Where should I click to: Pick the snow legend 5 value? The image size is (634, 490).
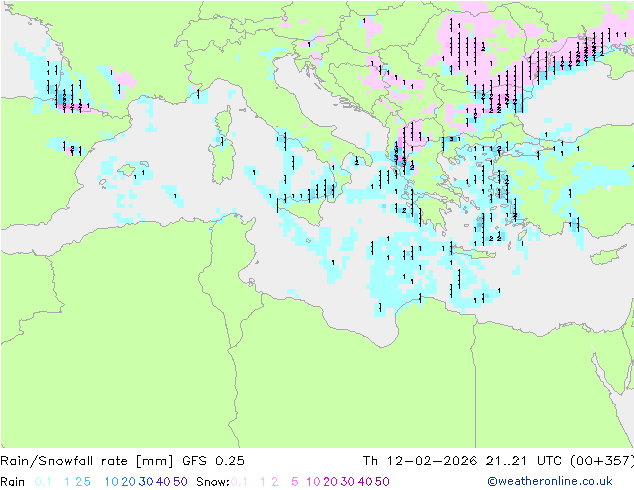(295, 482)
